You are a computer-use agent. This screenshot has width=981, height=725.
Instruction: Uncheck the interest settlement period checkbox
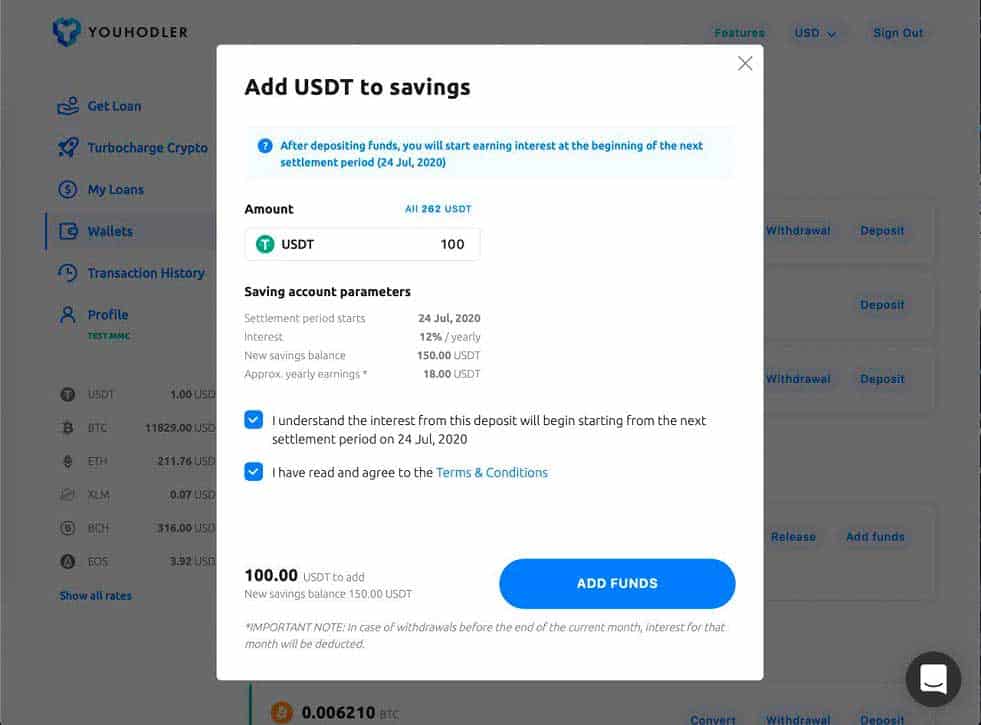click(253, 420)
